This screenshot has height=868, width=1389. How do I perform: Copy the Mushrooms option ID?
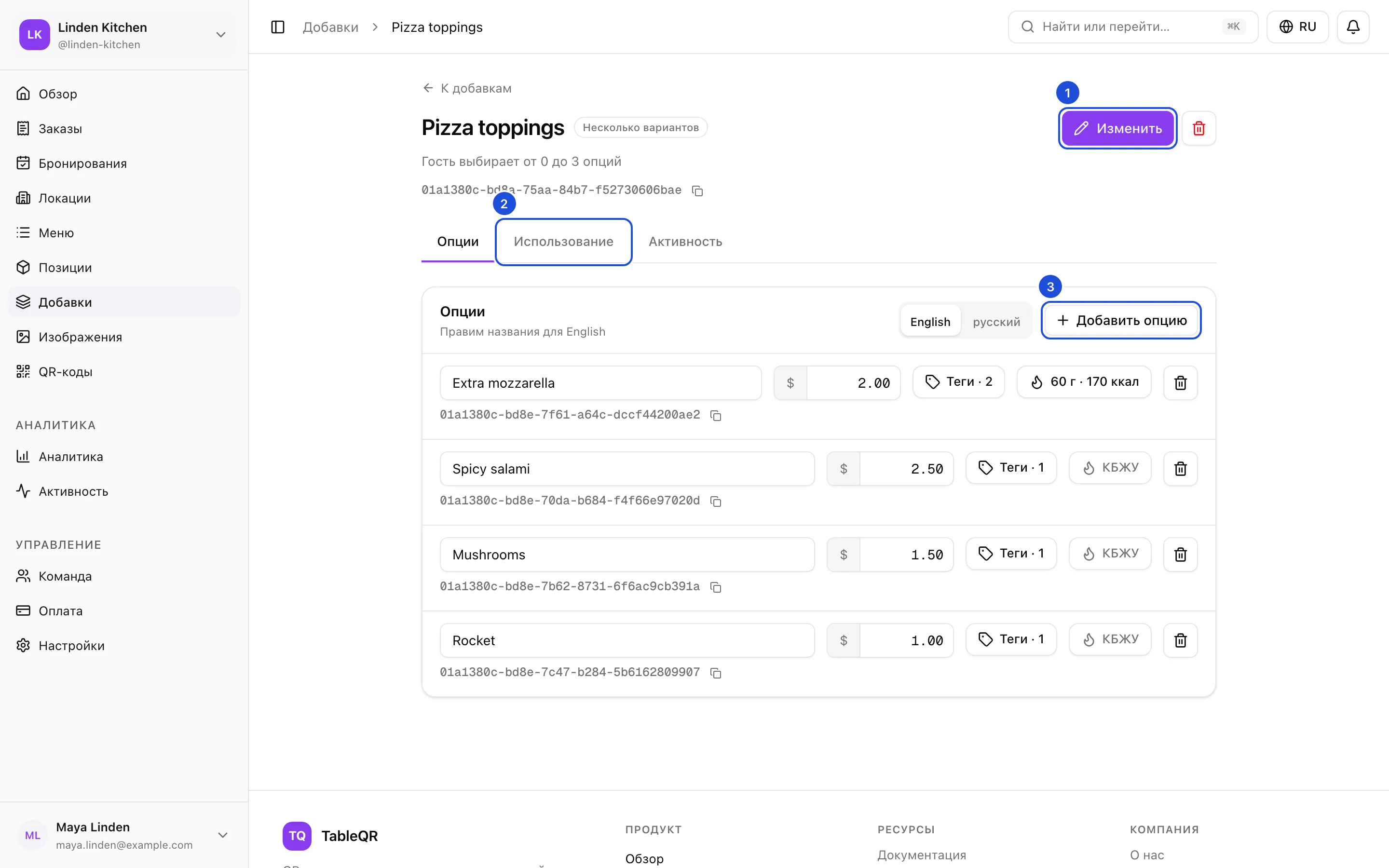pos(716,587)
